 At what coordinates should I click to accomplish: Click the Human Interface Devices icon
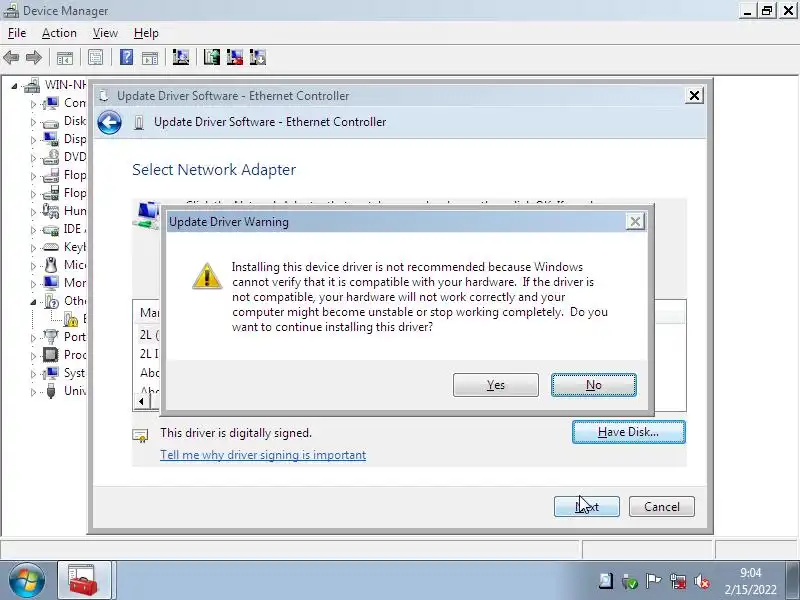(51, 211)
